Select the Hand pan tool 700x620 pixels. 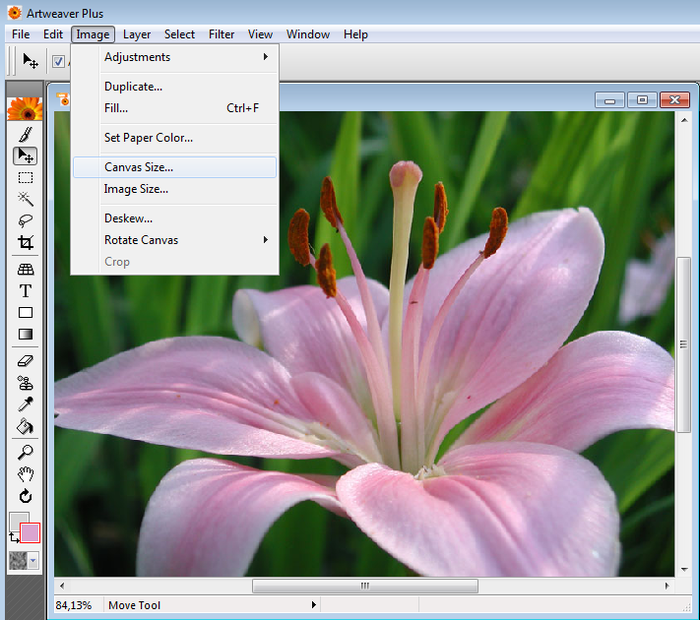(x=25, y=474)
